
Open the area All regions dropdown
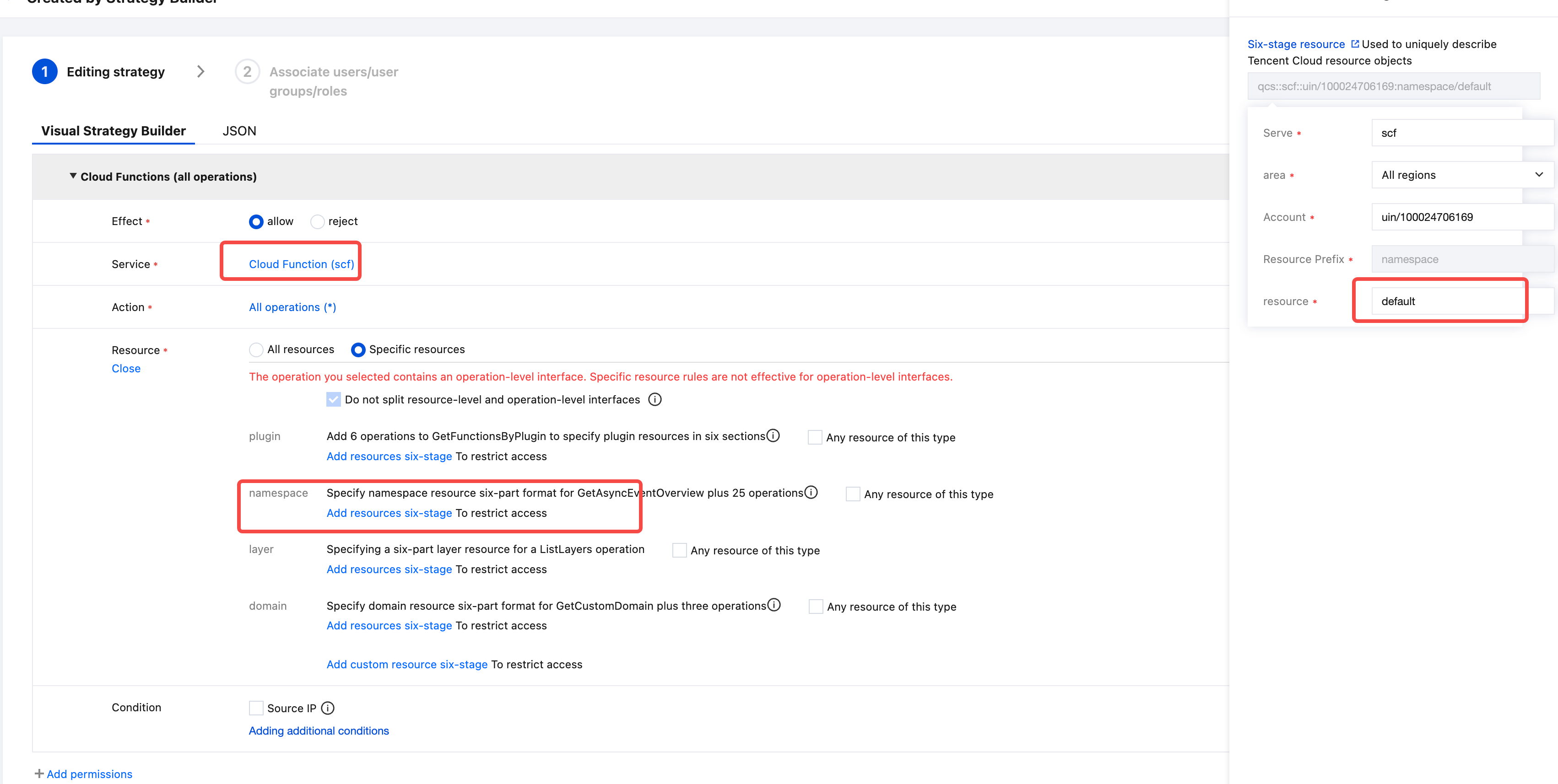point(1461,175)
